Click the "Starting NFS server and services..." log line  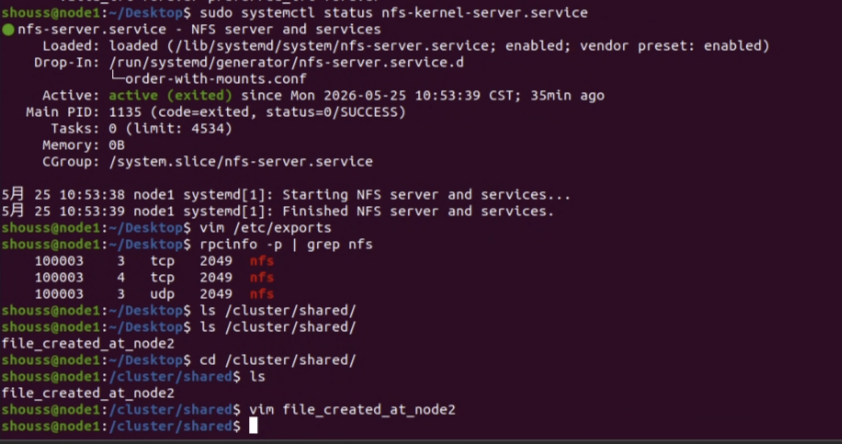[286, 195]
